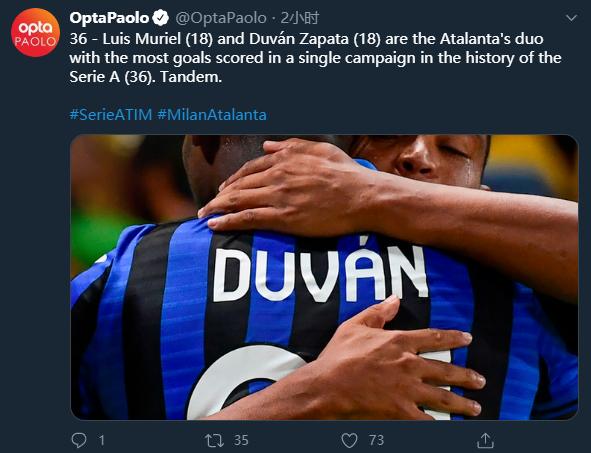Click the tweet timestamp showing 2小时
This screenshot has width=591, height=453.
pyautogui.click(x=300, y=18)
